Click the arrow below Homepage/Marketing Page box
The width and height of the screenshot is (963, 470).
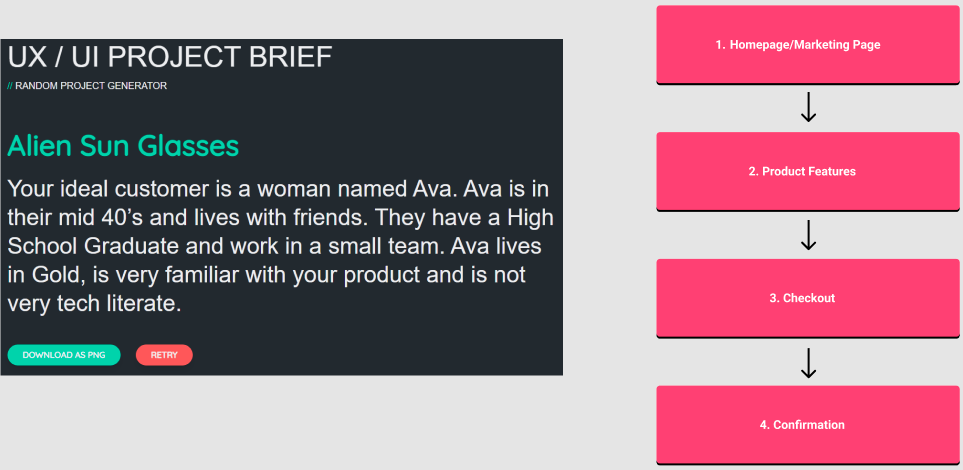[x=809, y=108]
